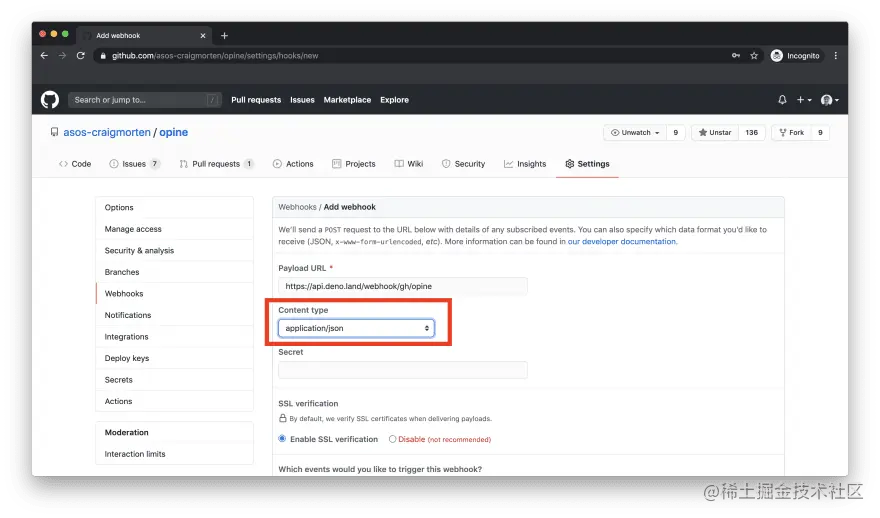Open the notifications bell
This screenshot has height=518, width=880.
(x=782, y=100)
